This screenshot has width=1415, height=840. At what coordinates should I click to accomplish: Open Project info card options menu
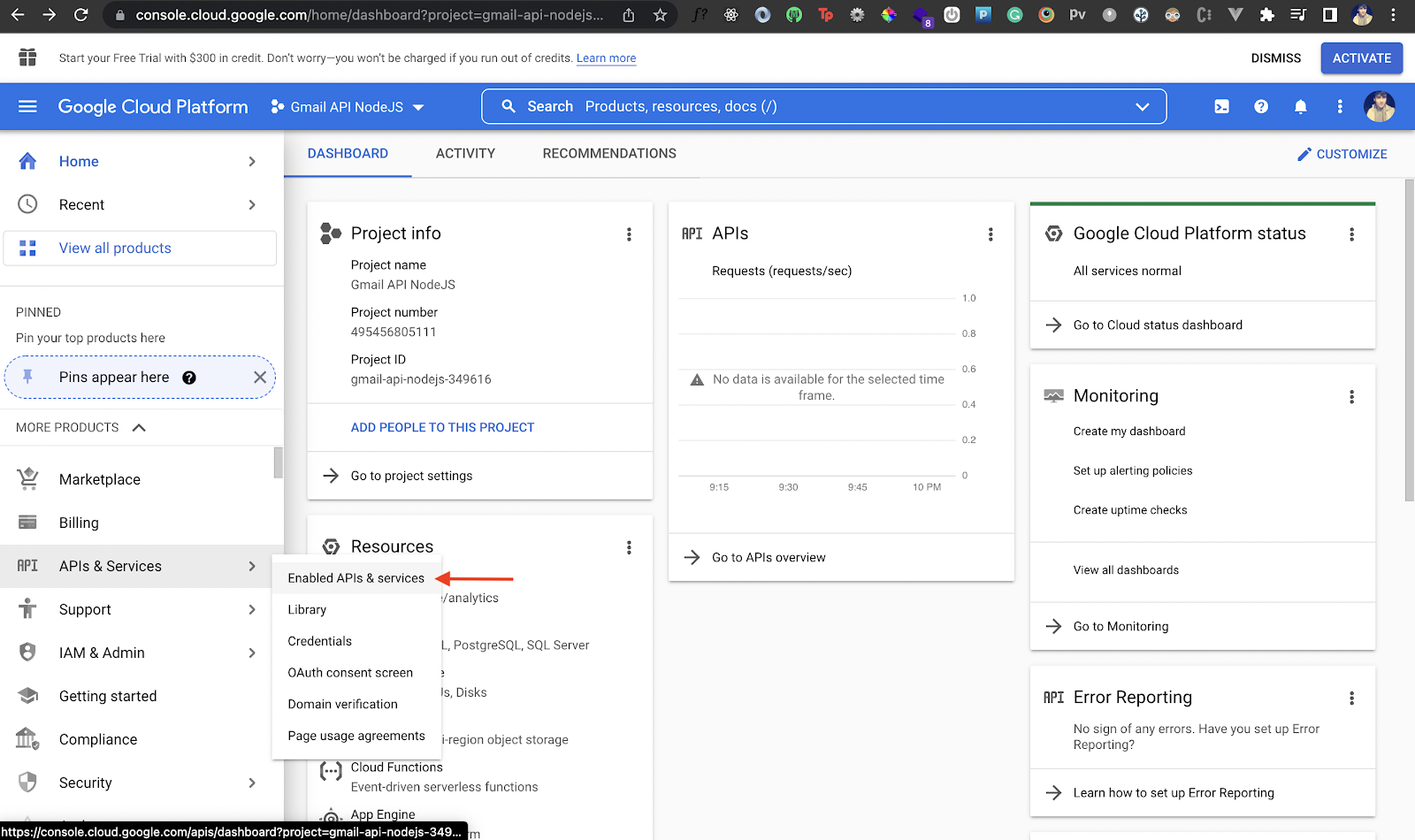click(x=629, y=234)
